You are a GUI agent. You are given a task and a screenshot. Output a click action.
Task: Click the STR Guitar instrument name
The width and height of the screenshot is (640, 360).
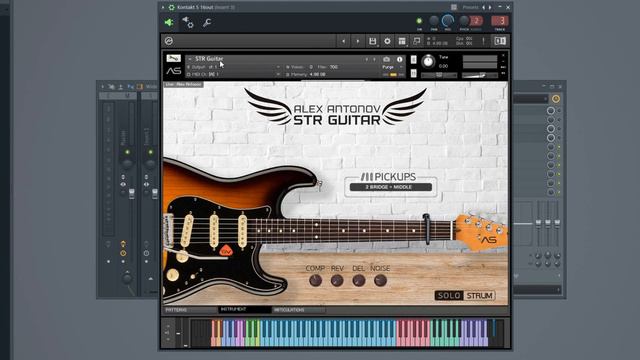coord(209,59)
